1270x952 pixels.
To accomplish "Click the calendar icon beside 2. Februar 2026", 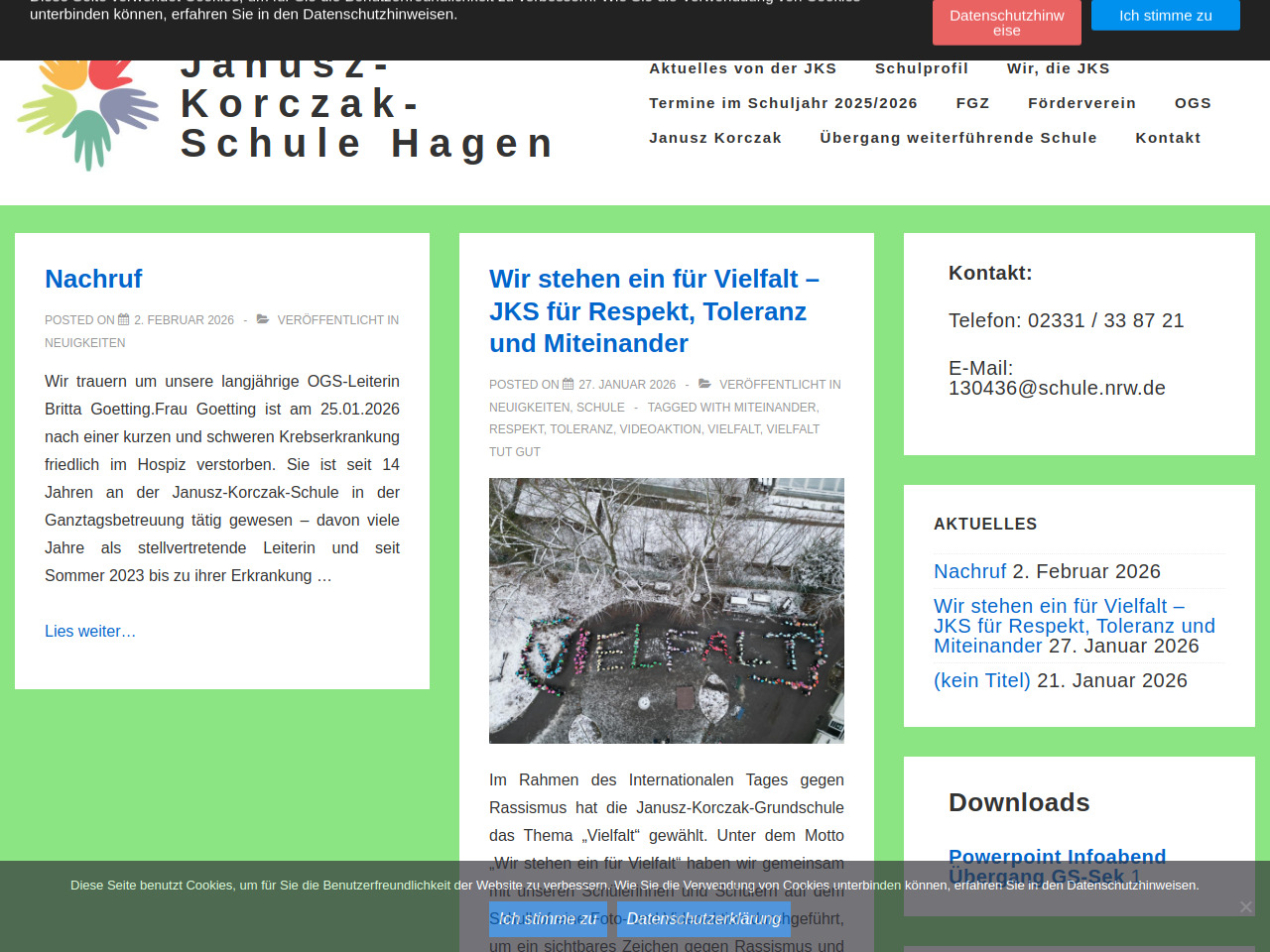I will pos(124,319).
